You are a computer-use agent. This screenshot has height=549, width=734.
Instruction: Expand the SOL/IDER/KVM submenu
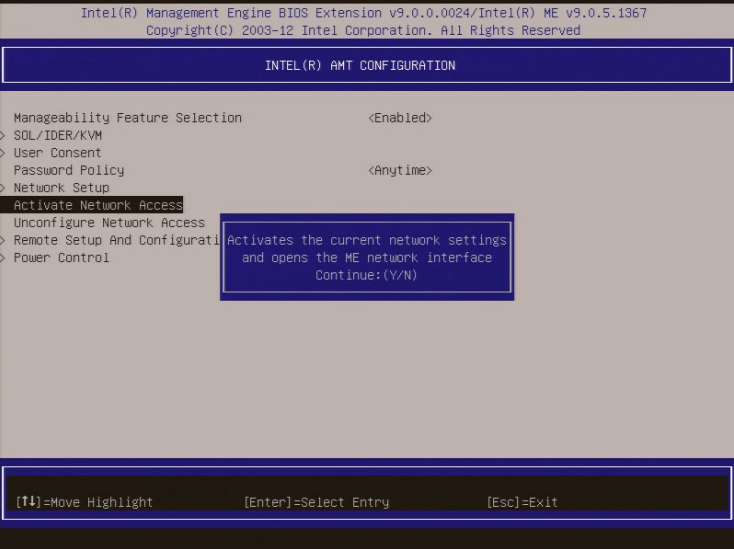58,136
